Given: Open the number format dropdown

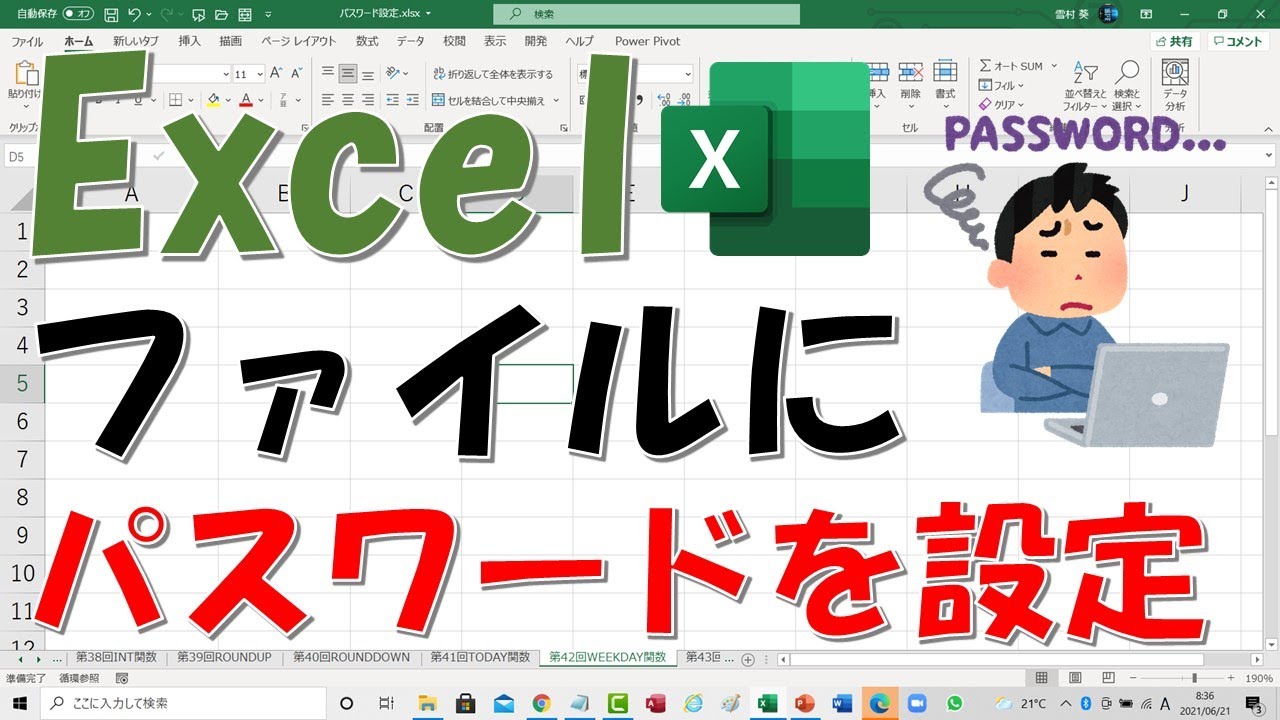Looking at the screenshot, I should coord(688,74).
